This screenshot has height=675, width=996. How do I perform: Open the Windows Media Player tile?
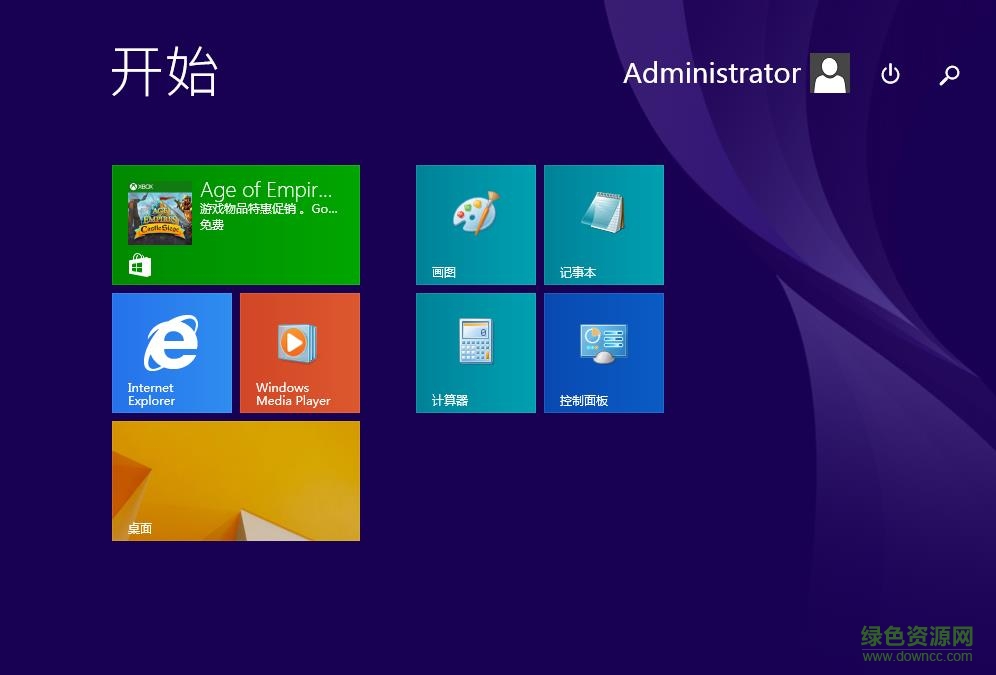pos(299,352)
